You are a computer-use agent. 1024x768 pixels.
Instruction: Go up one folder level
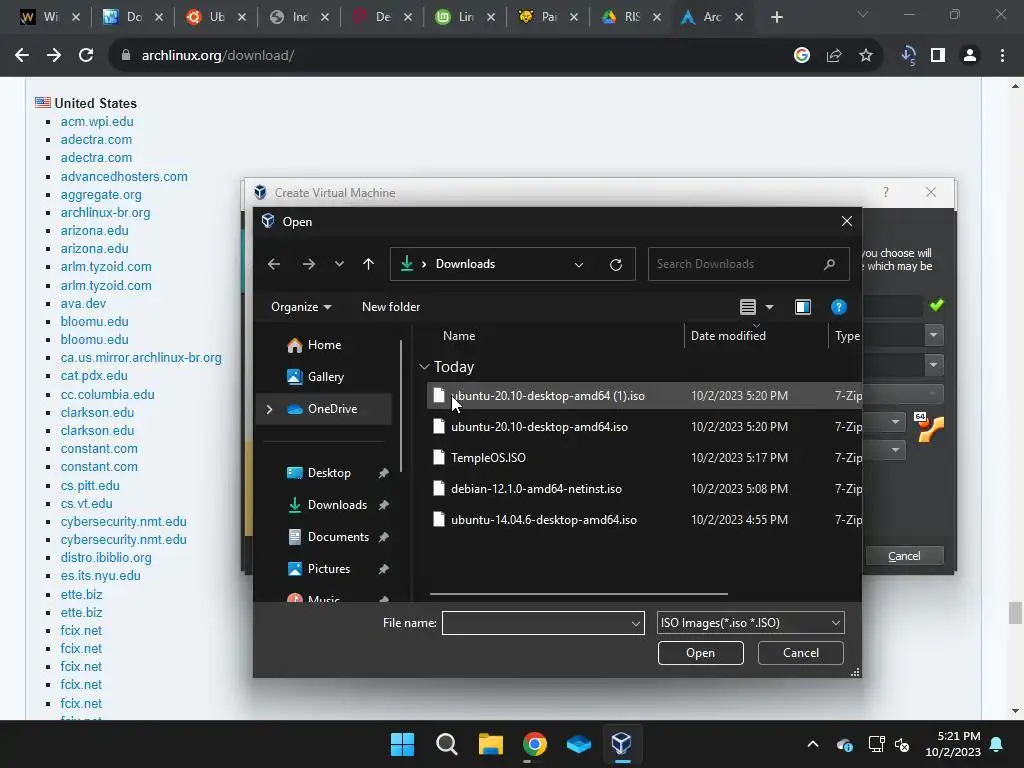pyautogui.click(x=368, y=264)
